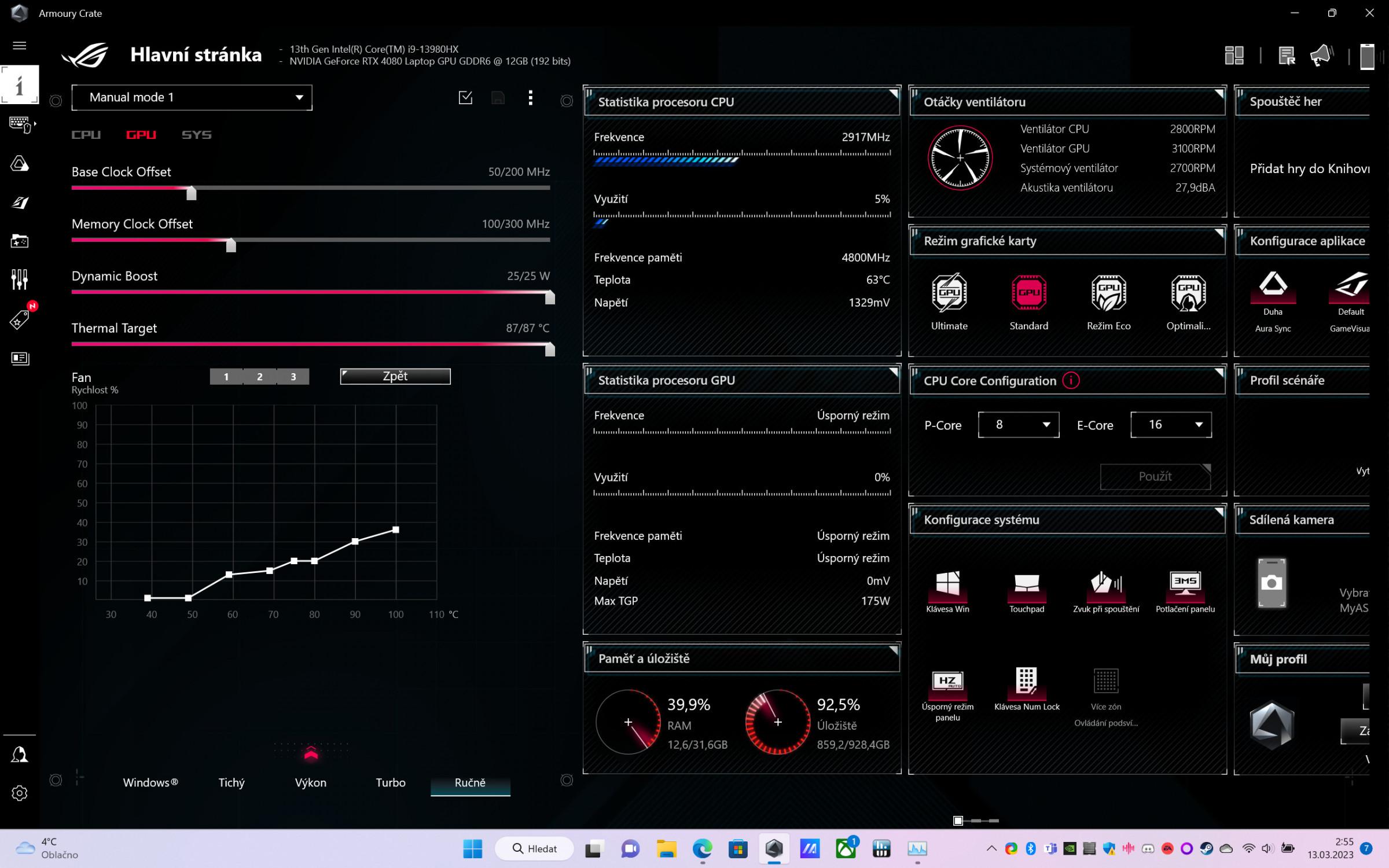Select fan curve preset 2

coord(260,377)
